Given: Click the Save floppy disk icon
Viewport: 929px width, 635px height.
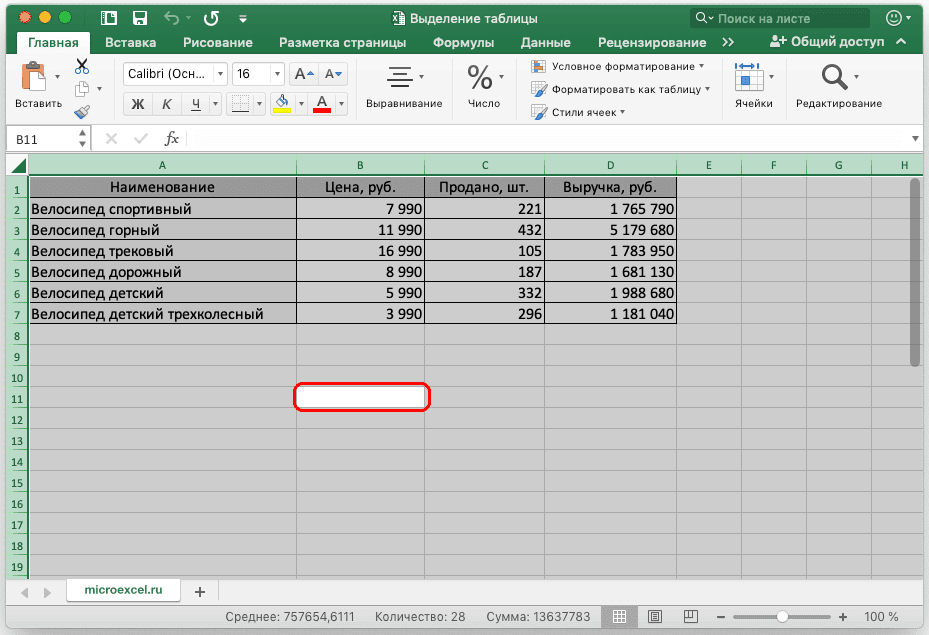Looking at the screenshot, I should tap(140, 18).
